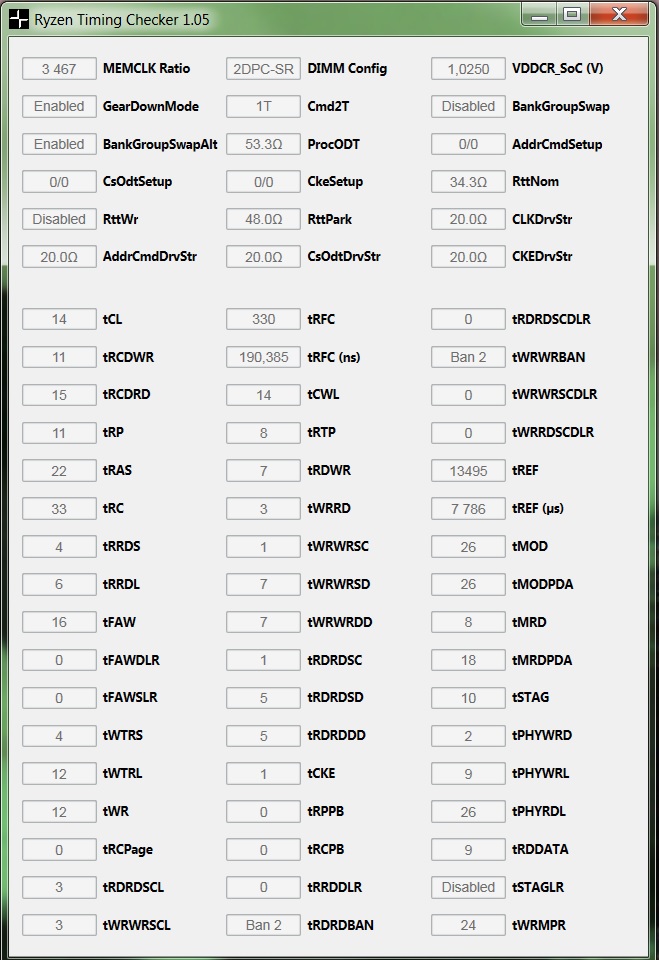The height and width of the screenshot is (960, 659).
Task: Select the DIMM Config 2DPC-SR field
Action: 263,69
